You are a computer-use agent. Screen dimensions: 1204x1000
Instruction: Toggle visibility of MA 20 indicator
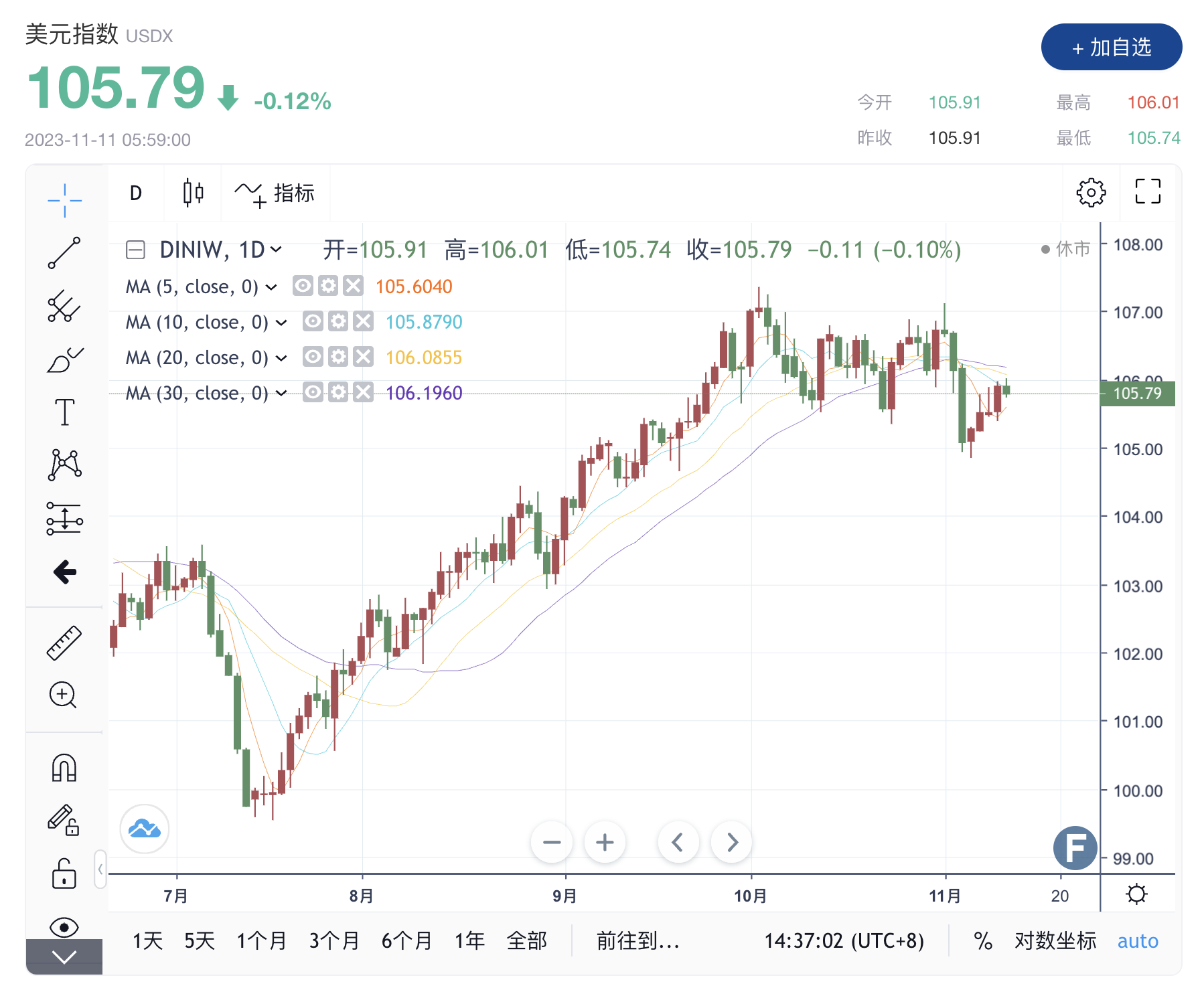point(313,357)
